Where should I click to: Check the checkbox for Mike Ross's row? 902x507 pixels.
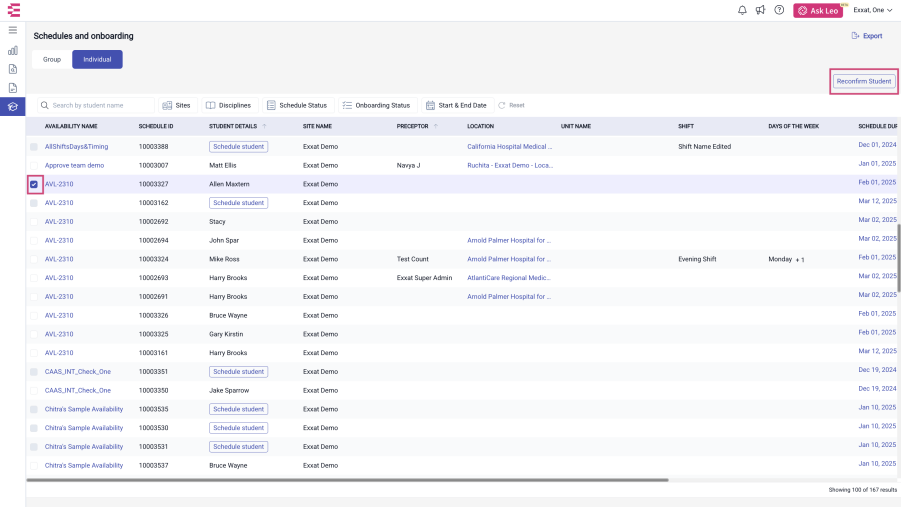(x=34, y=259)
